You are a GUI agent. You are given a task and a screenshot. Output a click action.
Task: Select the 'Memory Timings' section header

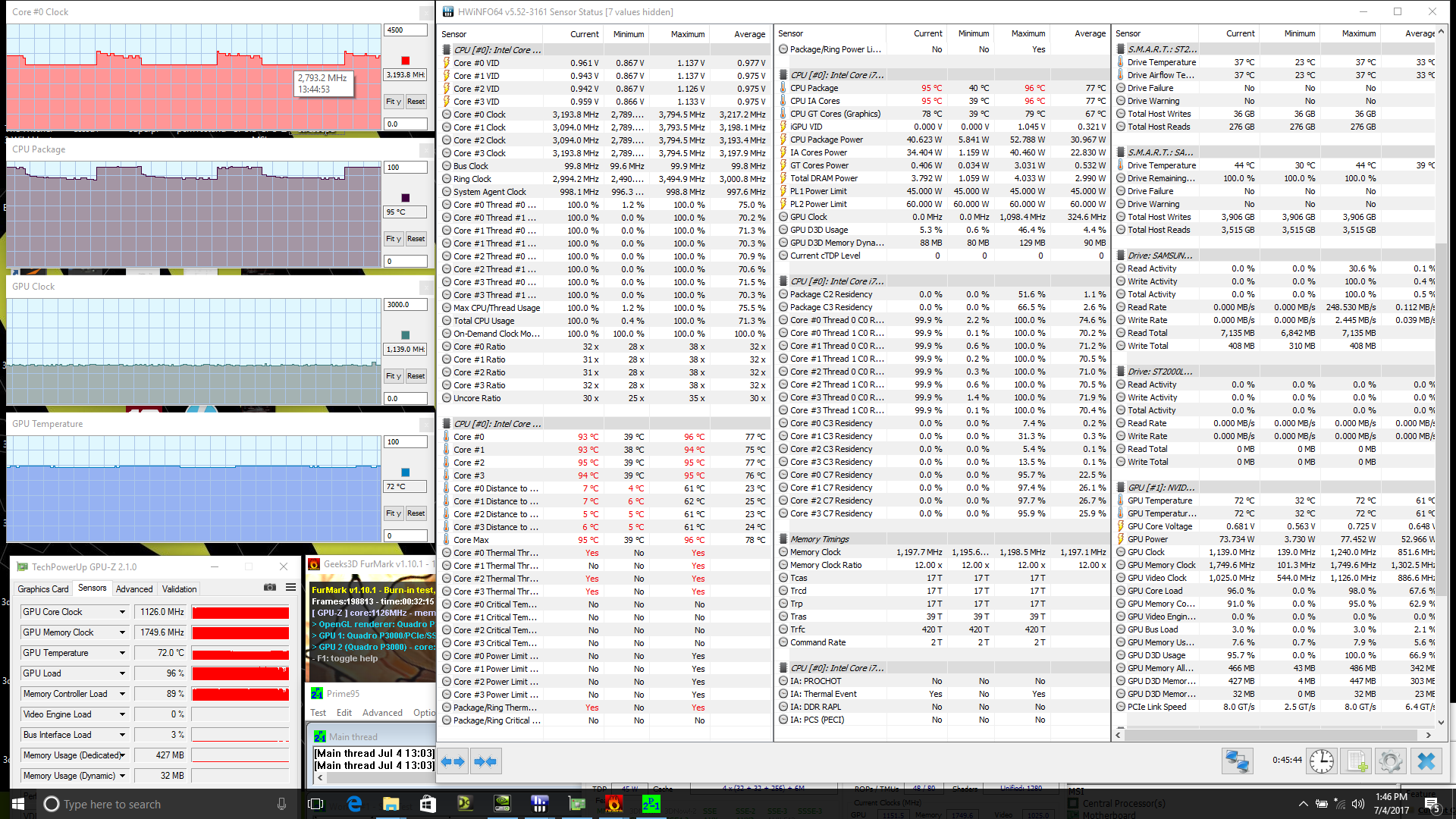click(942, 539)
